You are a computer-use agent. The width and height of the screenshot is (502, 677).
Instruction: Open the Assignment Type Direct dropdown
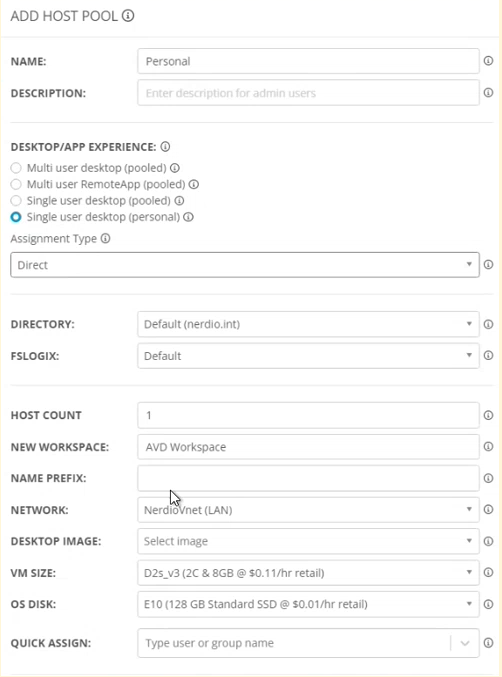point(245,265)
